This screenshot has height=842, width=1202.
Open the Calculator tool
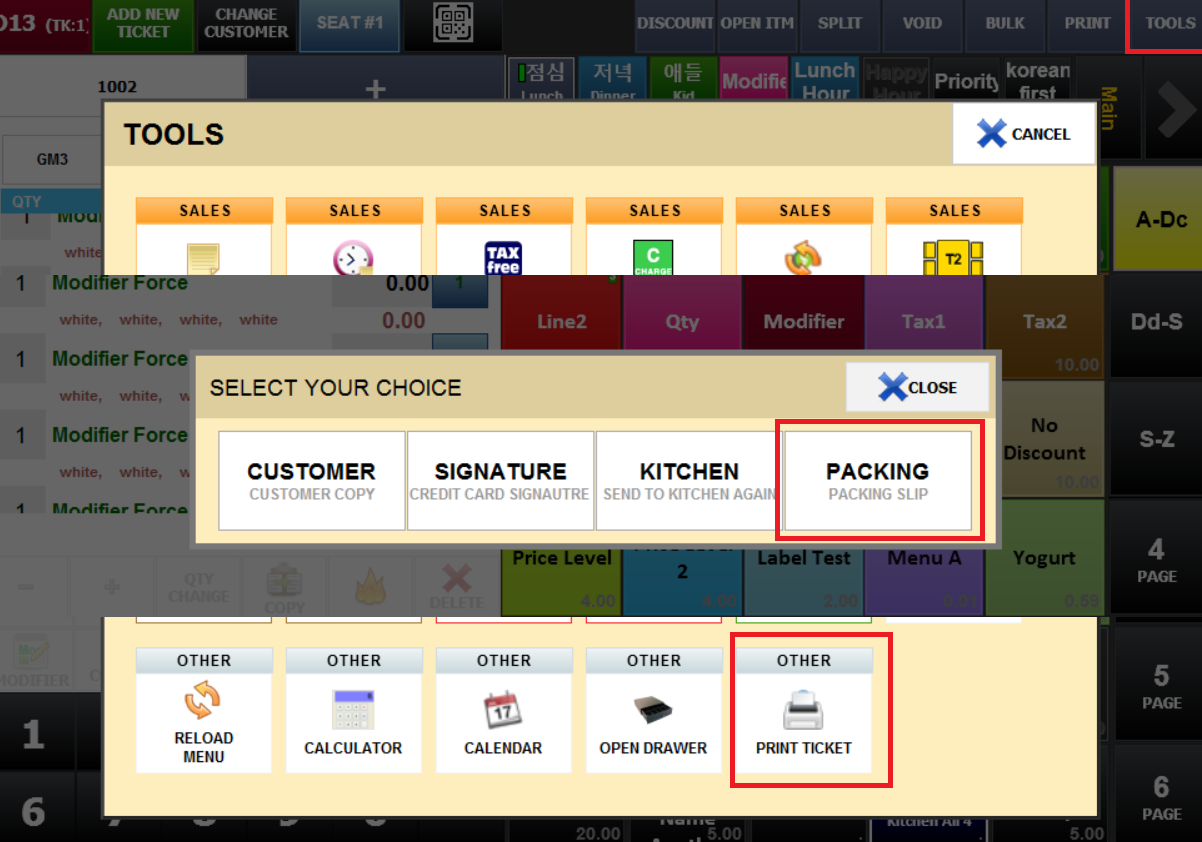click(354, 710)
